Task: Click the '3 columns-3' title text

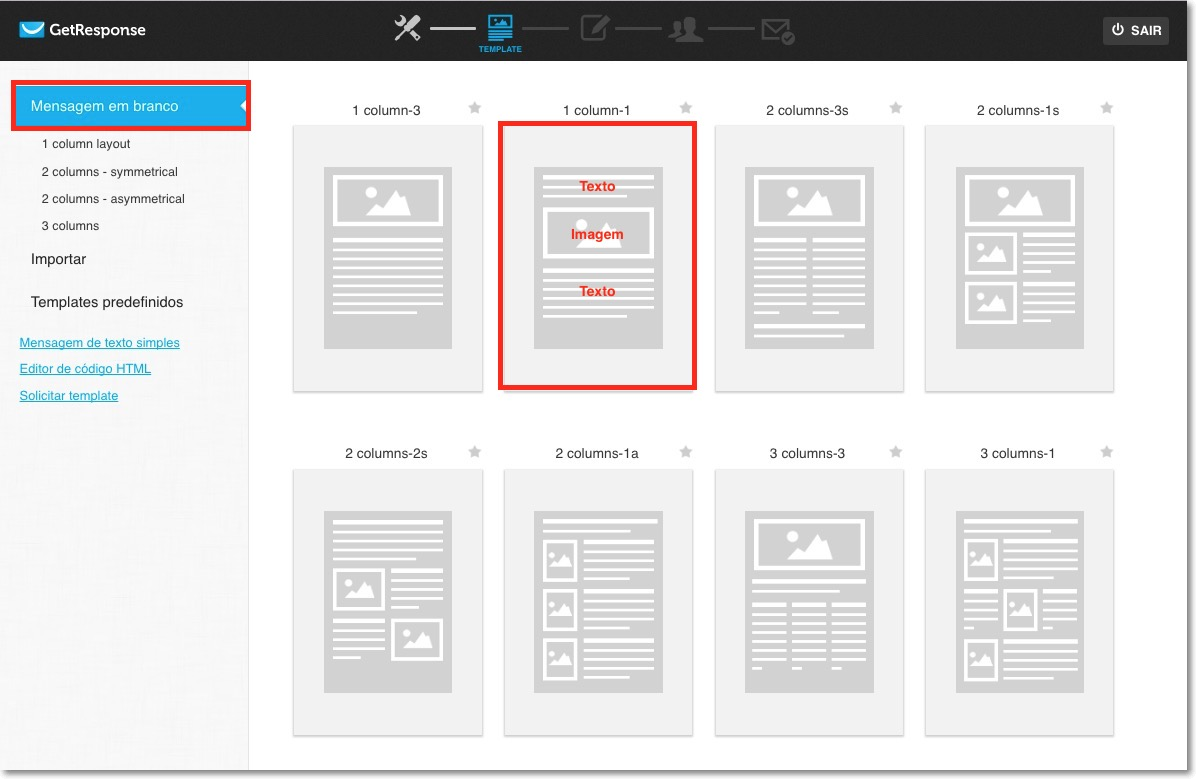Action: point(807,453)
